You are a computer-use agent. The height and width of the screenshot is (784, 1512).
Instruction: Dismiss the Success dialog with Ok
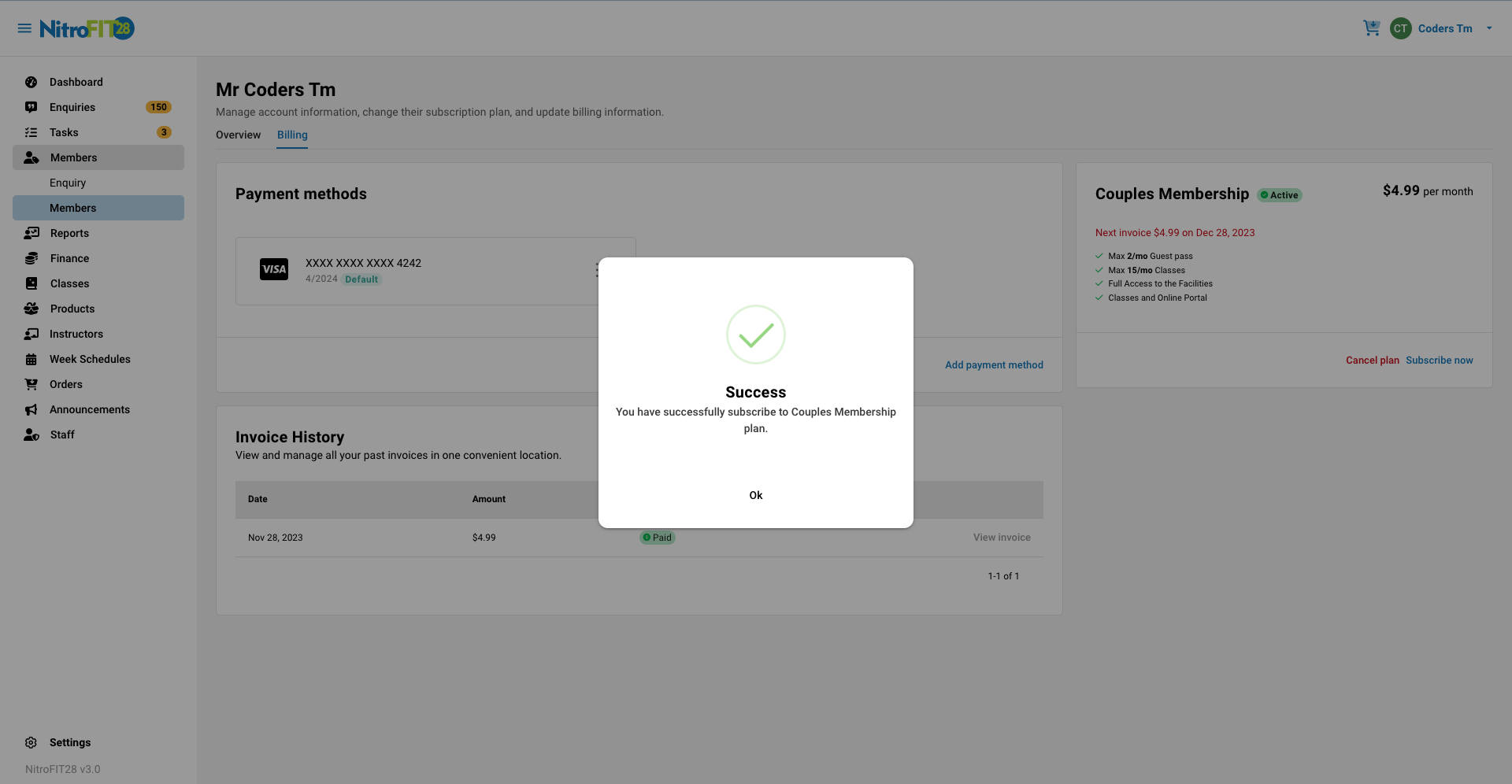pyautogui.click(x=755, y=495)
